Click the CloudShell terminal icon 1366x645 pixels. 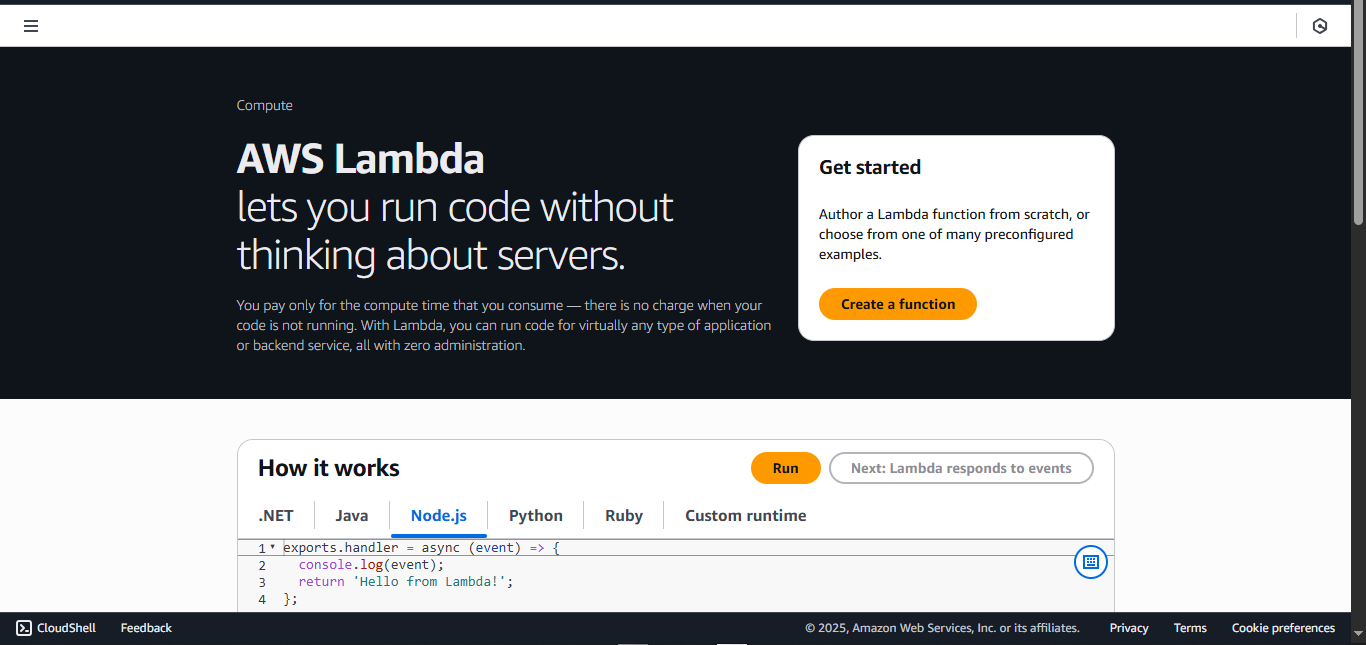coord(24,628)
